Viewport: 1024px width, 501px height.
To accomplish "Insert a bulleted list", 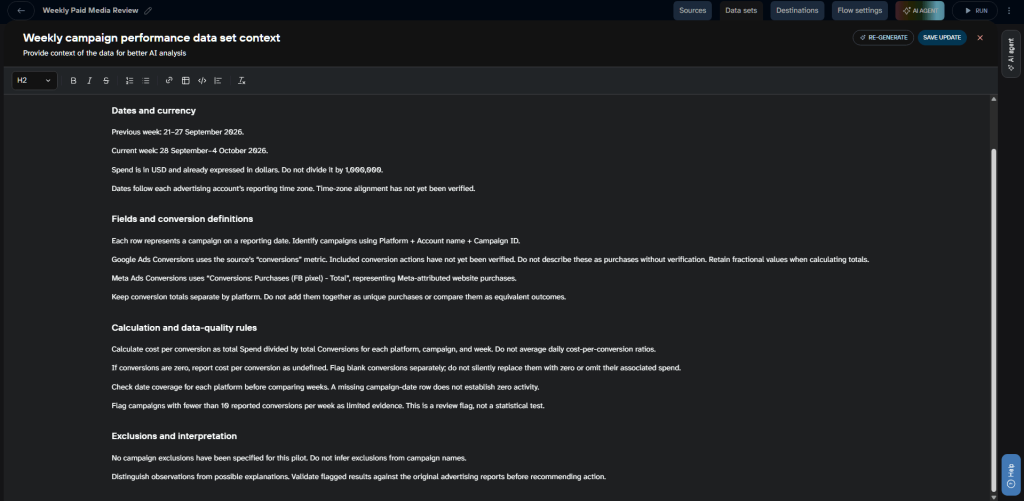I will point(146,80).
